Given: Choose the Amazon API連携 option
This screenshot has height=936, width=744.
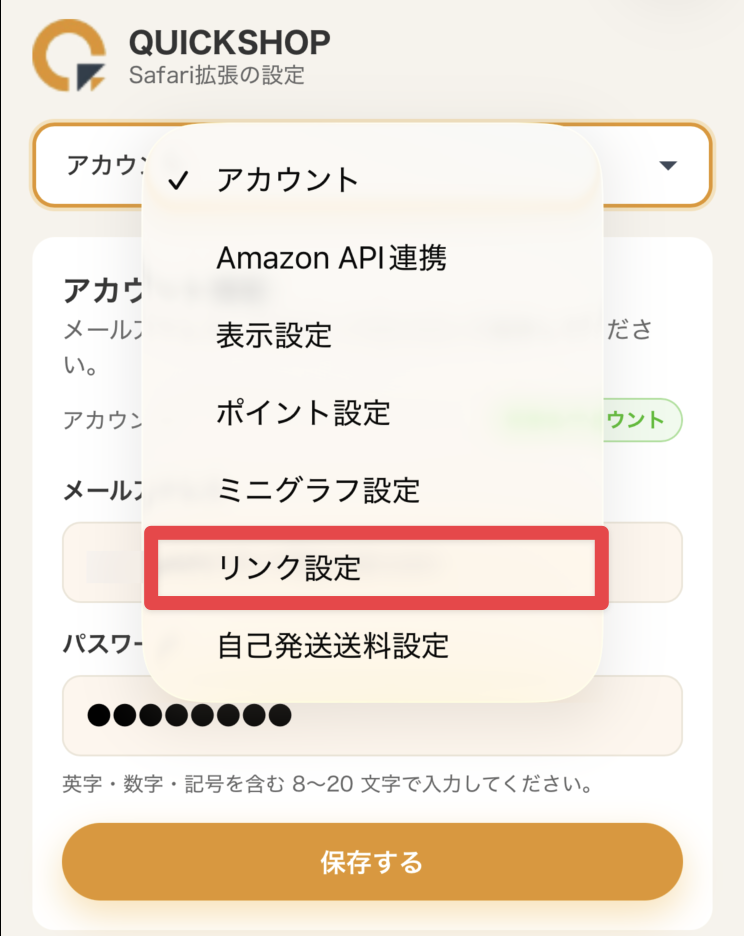Looking at the screenshot, I should [331, 259].
